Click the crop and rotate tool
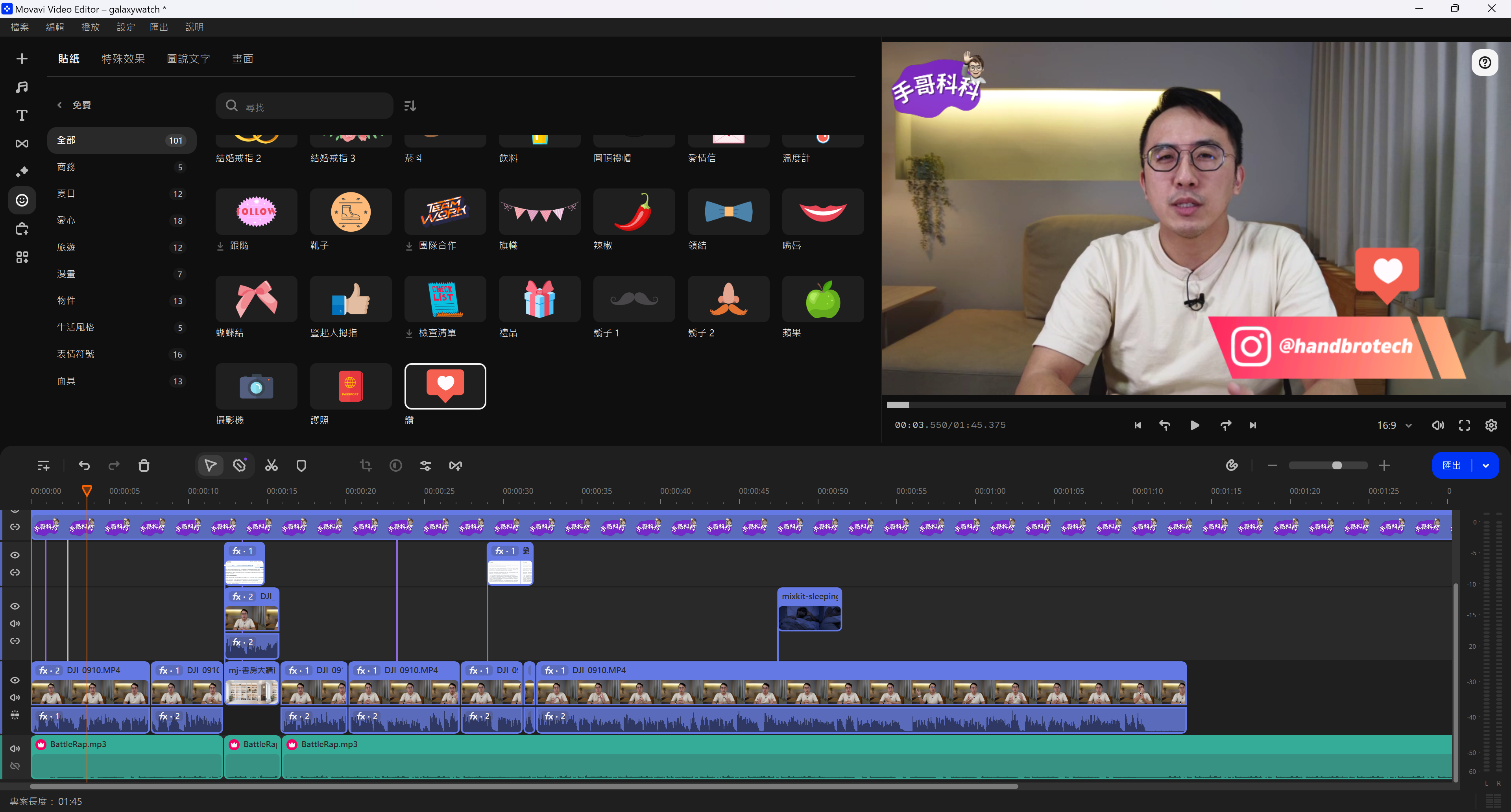 click(366, 465)
